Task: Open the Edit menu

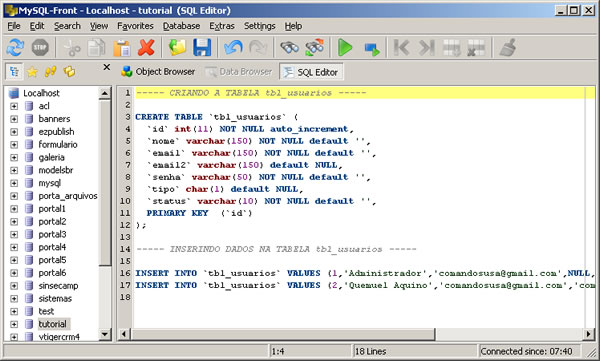Action: coord(37,26)
